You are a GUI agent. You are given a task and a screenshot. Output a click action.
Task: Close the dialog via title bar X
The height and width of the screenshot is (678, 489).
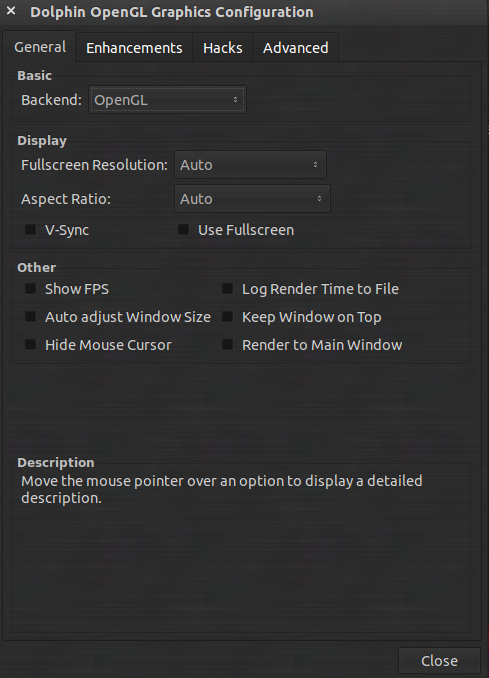[11, 11]
